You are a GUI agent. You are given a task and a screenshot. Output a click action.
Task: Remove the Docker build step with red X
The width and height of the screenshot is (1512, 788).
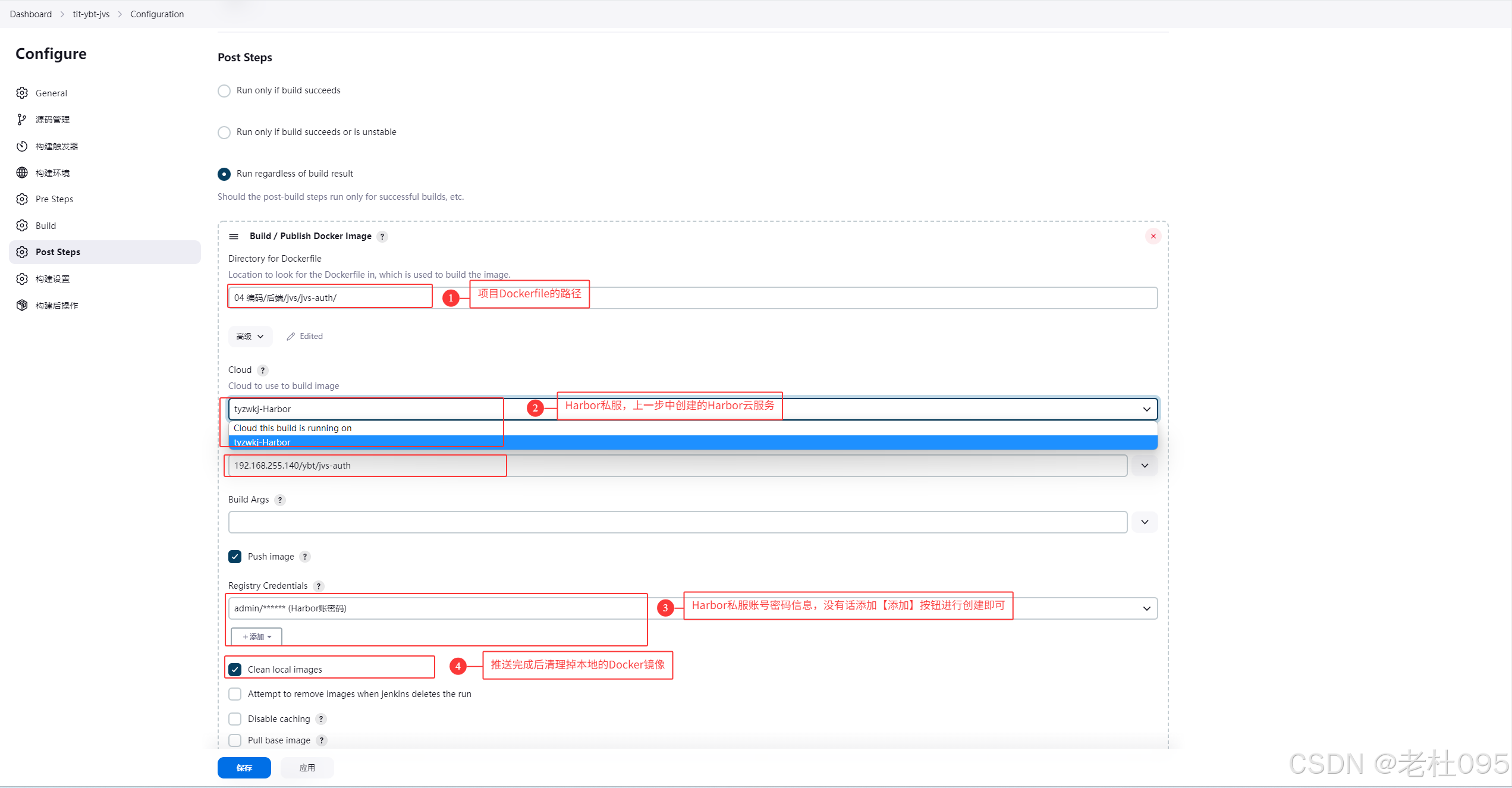point(1153,236)
